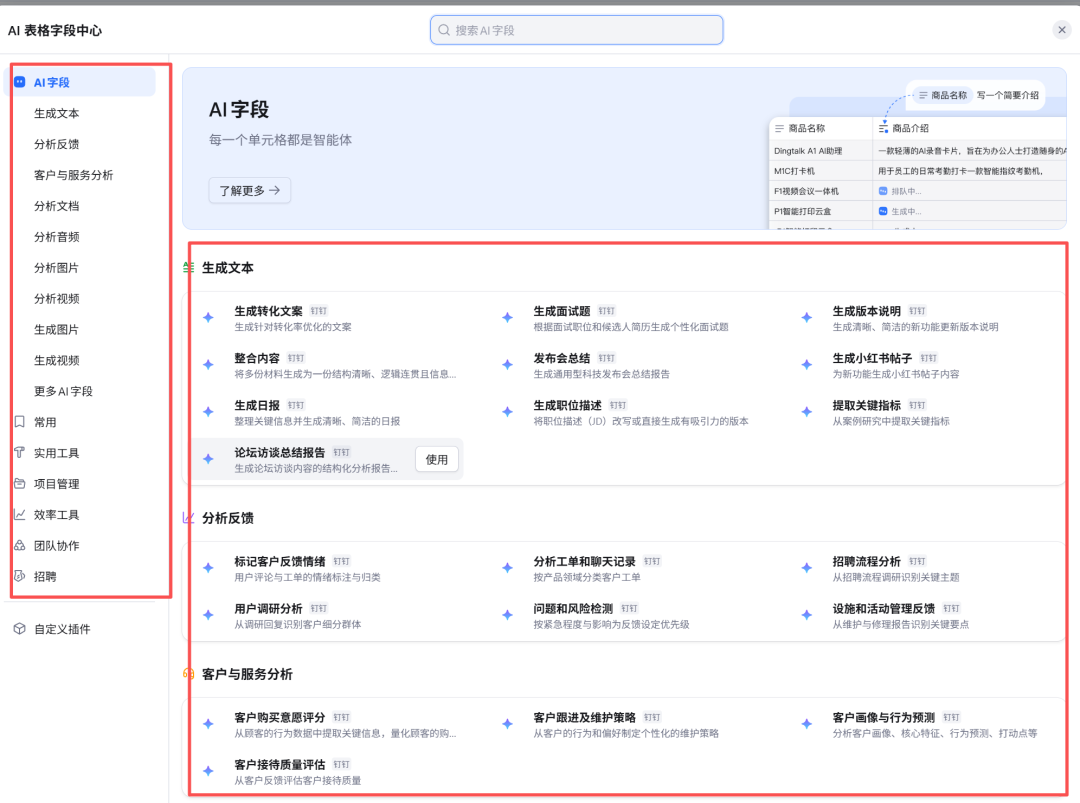Open the 更多AI字段 entry
Image resolution: width=1080 pixels, height=803 pixels.
65,390
